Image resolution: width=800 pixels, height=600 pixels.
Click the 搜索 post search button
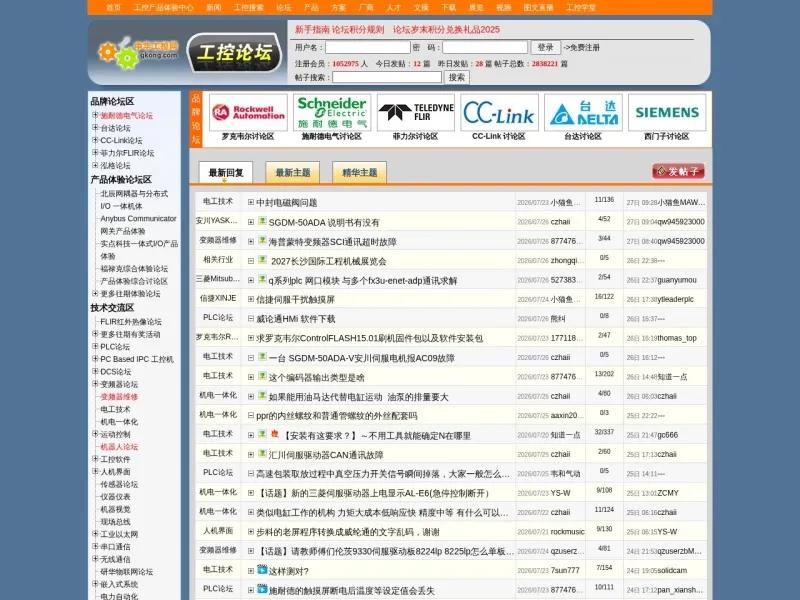457,77
